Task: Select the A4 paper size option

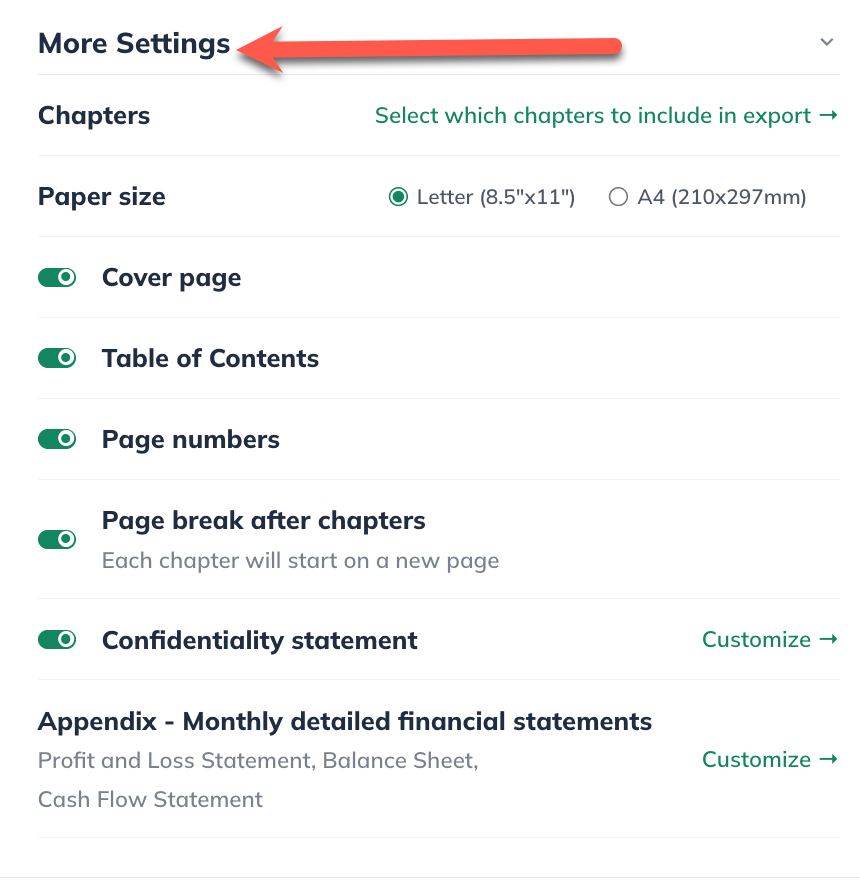Action: pos(618,196)
